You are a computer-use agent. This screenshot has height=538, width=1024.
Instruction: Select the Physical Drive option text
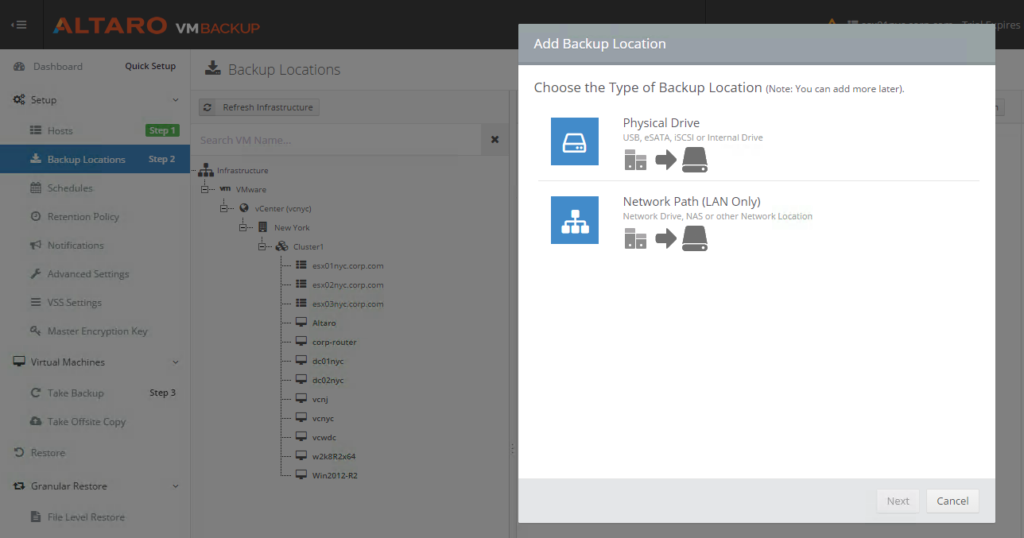click(x=661, y=123)
